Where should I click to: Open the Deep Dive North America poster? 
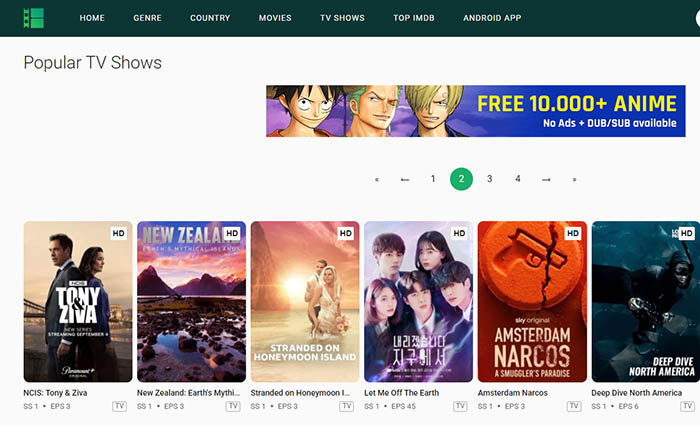click(x=646, y=301)
